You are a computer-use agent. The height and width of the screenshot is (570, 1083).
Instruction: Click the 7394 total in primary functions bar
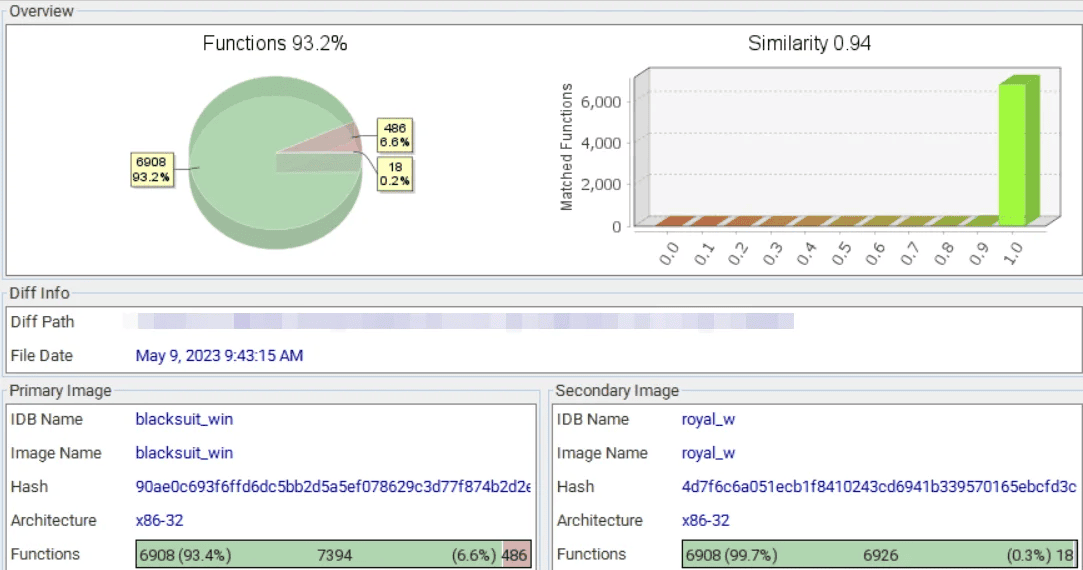(334, 555)
